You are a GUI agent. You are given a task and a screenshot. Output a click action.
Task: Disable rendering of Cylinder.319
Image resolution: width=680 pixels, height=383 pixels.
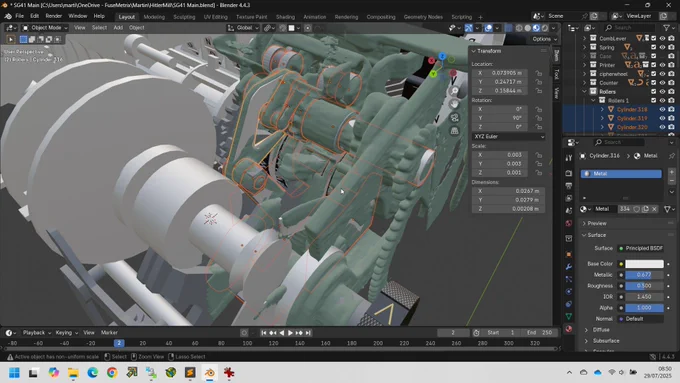pyautogui.click(x=671, y=118)
